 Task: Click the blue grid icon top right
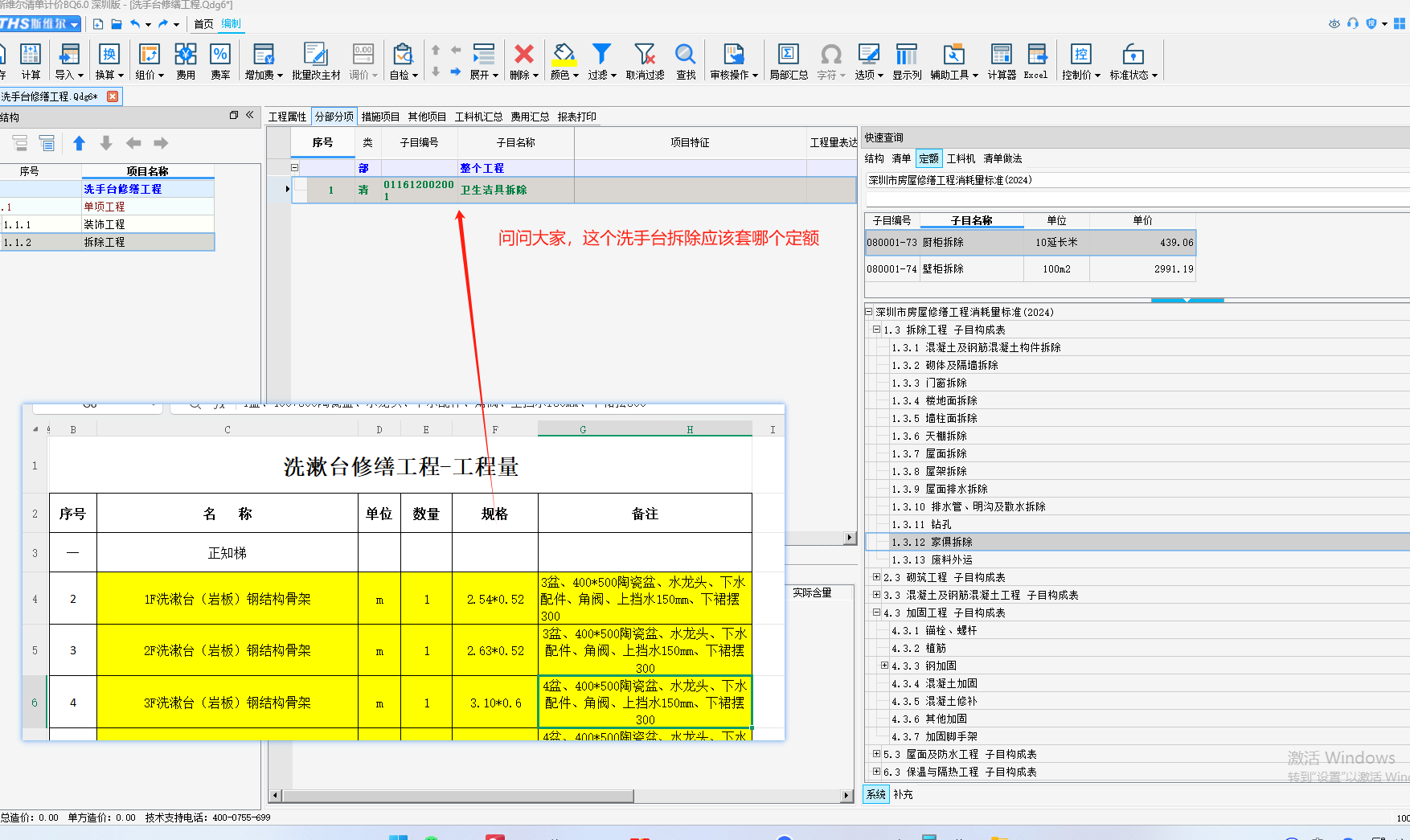1400,23
